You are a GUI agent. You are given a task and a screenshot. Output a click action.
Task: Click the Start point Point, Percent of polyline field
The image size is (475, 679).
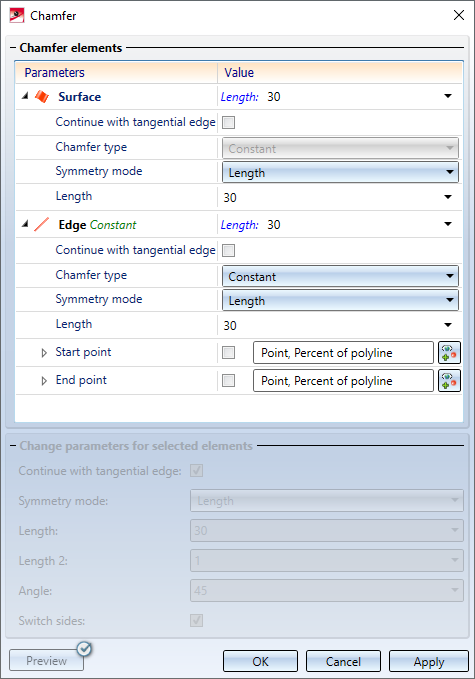click(343, 352)
